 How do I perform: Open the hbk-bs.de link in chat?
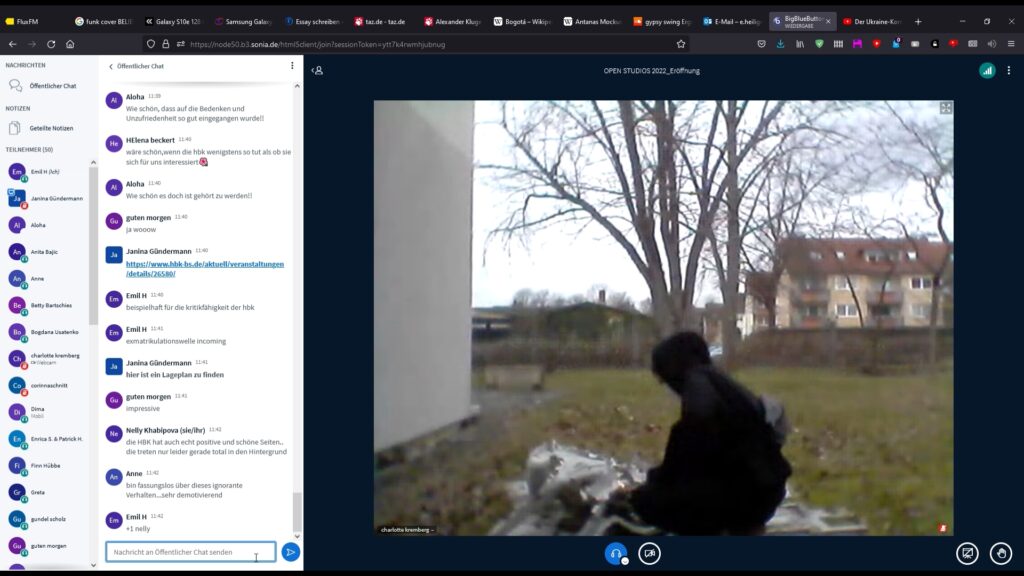point(204,268)
